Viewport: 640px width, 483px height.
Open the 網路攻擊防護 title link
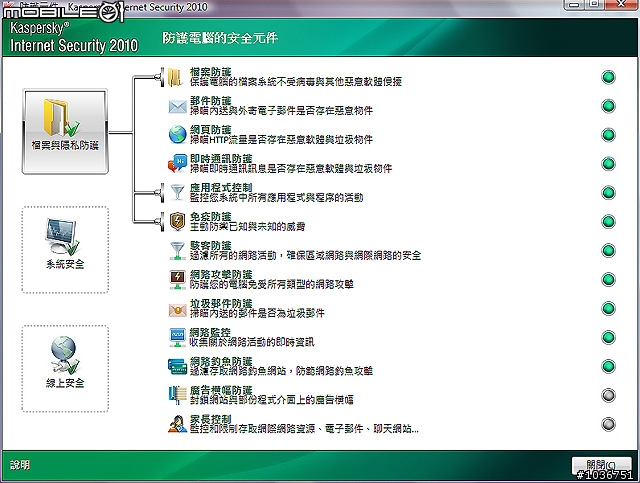pyautogui.click(x=221, y=275)
